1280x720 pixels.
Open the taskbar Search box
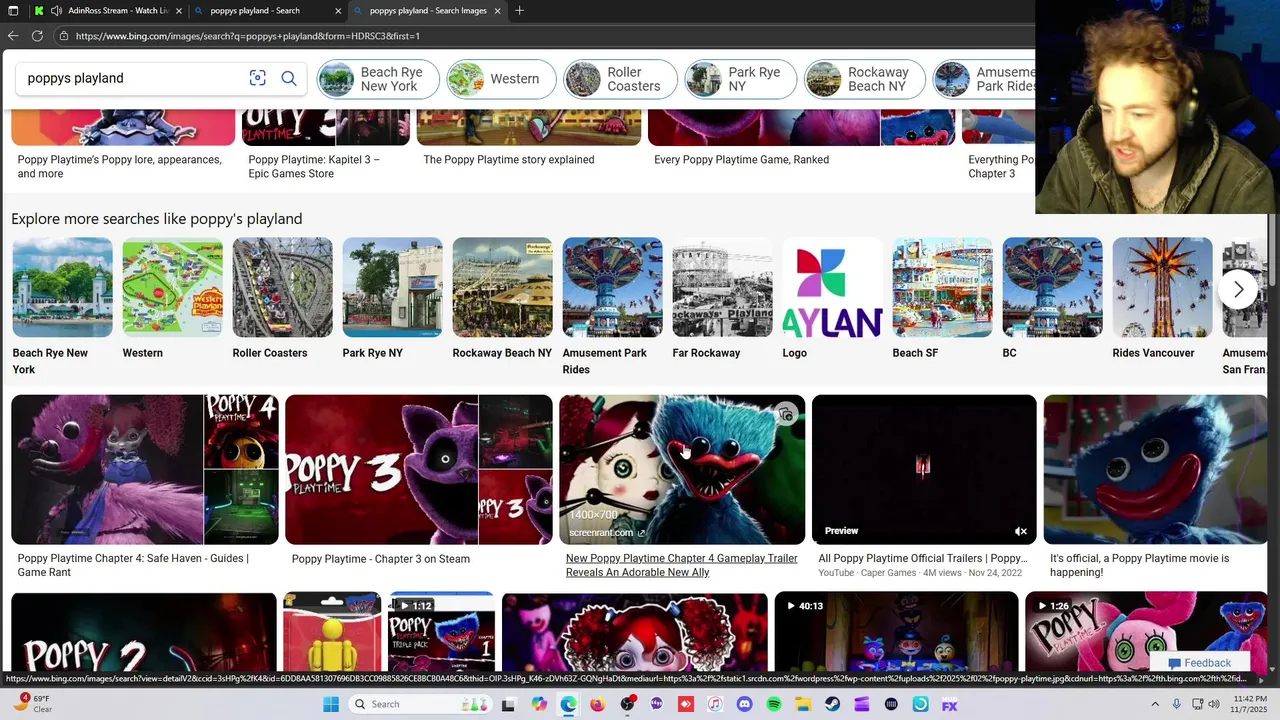419,704
